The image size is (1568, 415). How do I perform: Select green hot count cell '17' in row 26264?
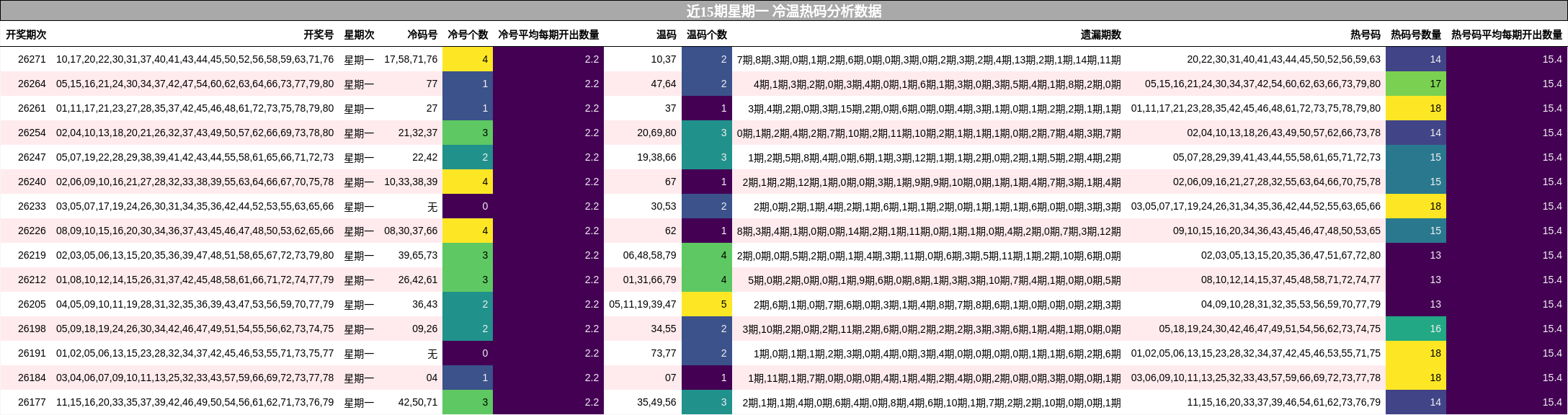1416,84
